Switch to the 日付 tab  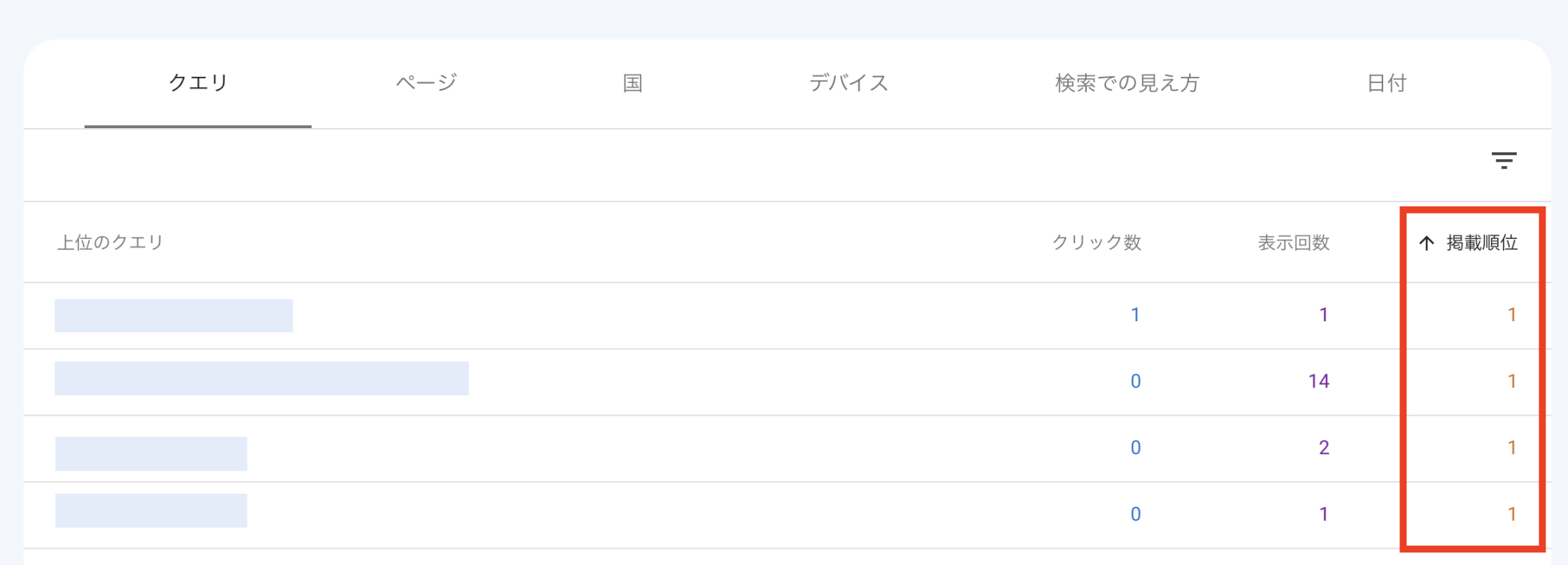[x=1386, y=83]
